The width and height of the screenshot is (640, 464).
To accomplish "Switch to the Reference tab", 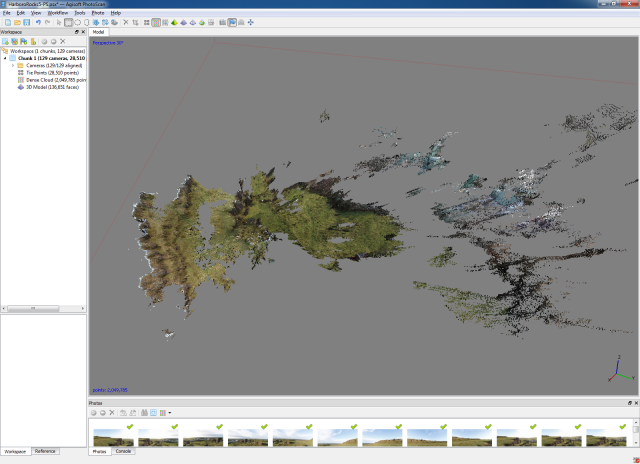I will click(x=45, y=451).
